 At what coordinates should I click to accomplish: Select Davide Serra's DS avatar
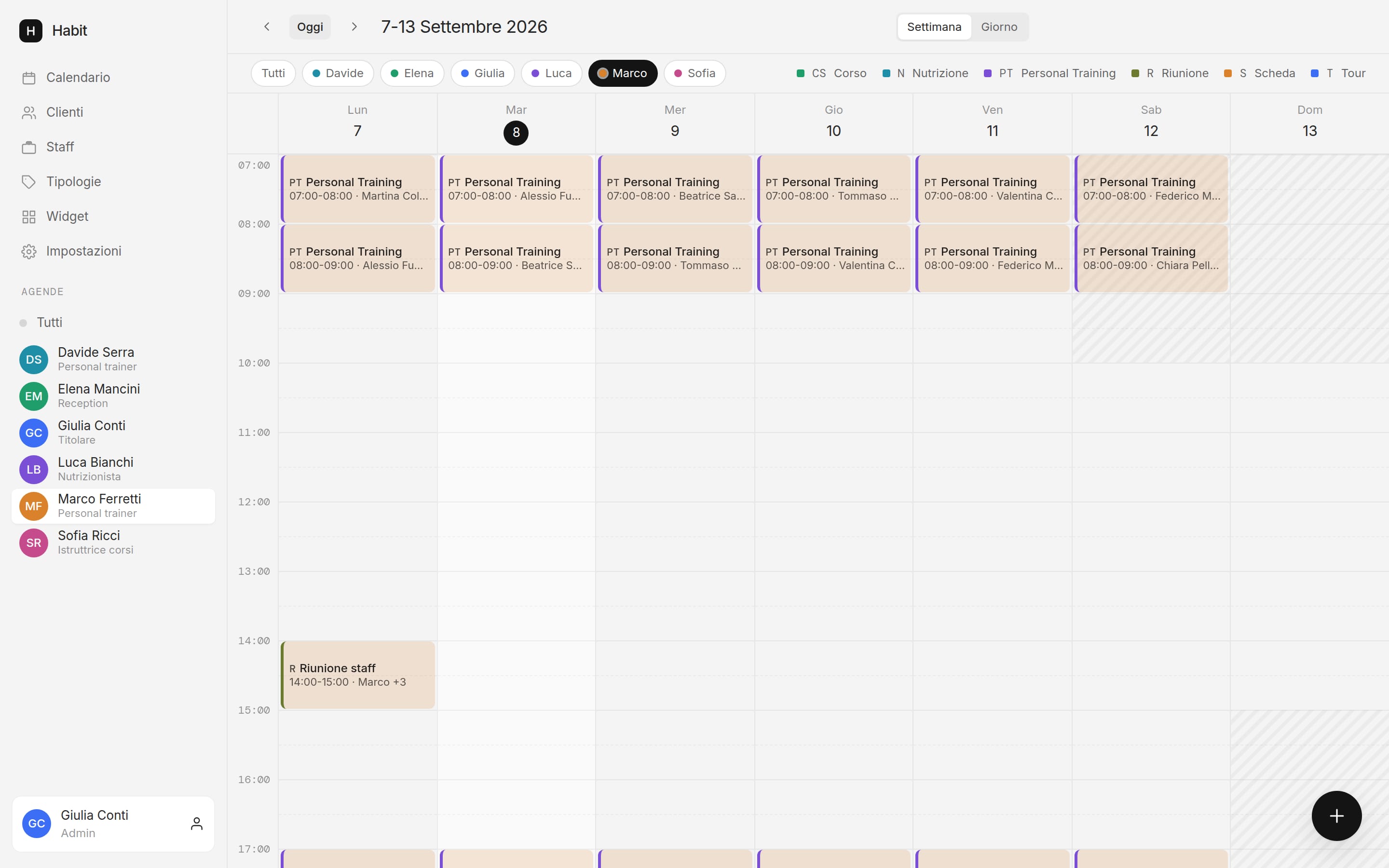[34, 359]
